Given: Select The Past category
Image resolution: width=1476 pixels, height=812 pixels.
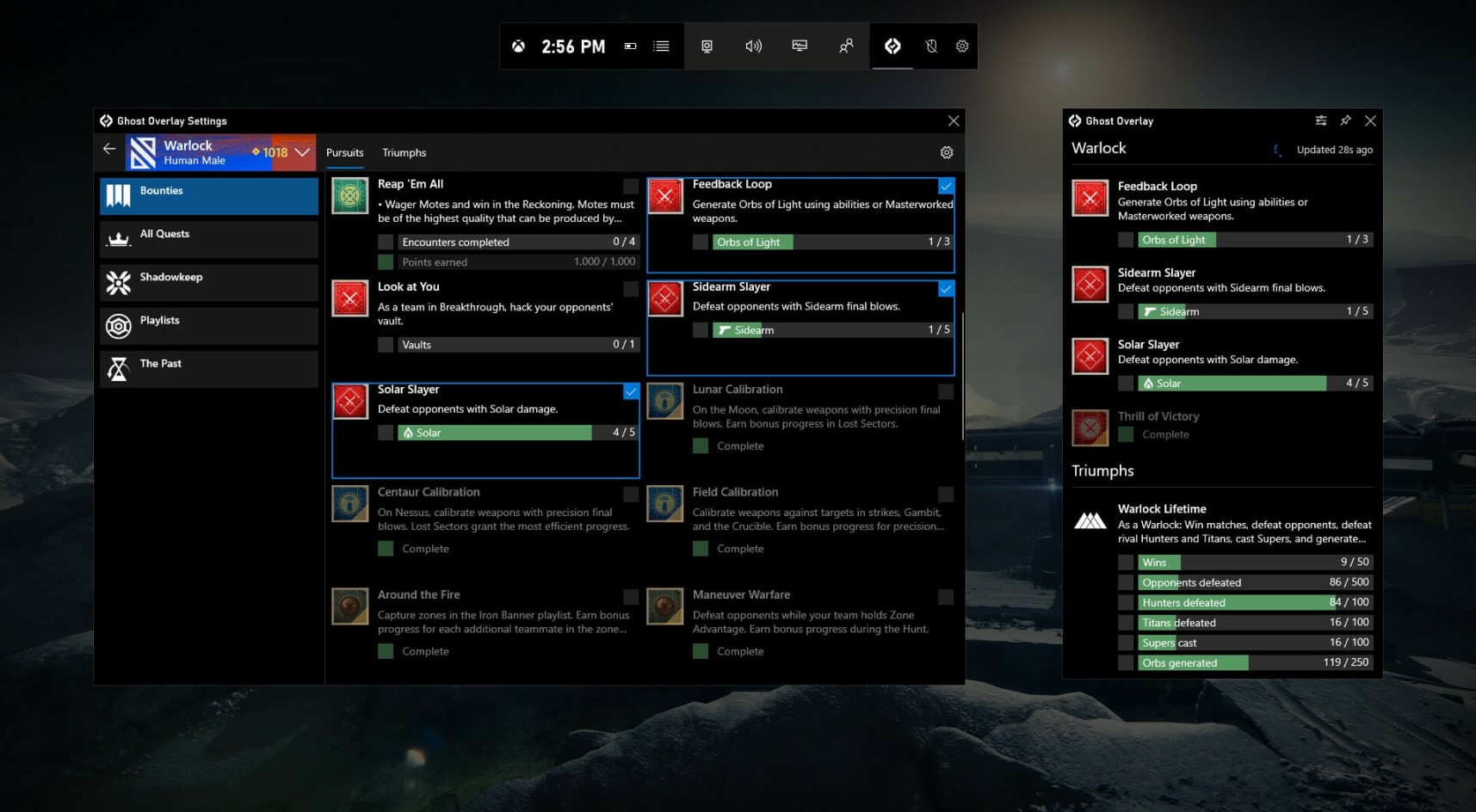Looking at the screenshot, I should coord(209,368).
